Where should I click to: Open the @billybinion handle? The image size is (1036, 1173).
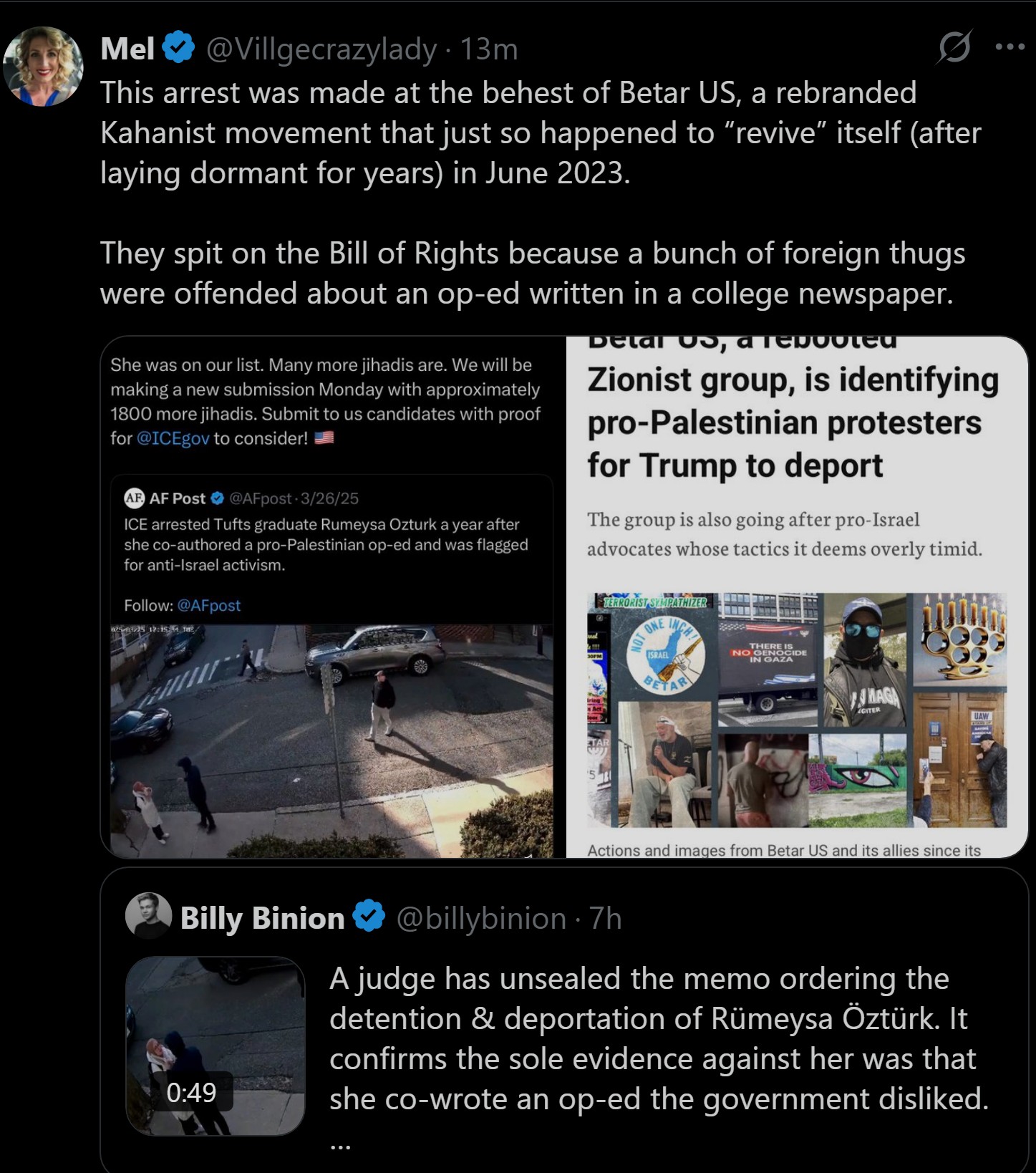(481, 918)
